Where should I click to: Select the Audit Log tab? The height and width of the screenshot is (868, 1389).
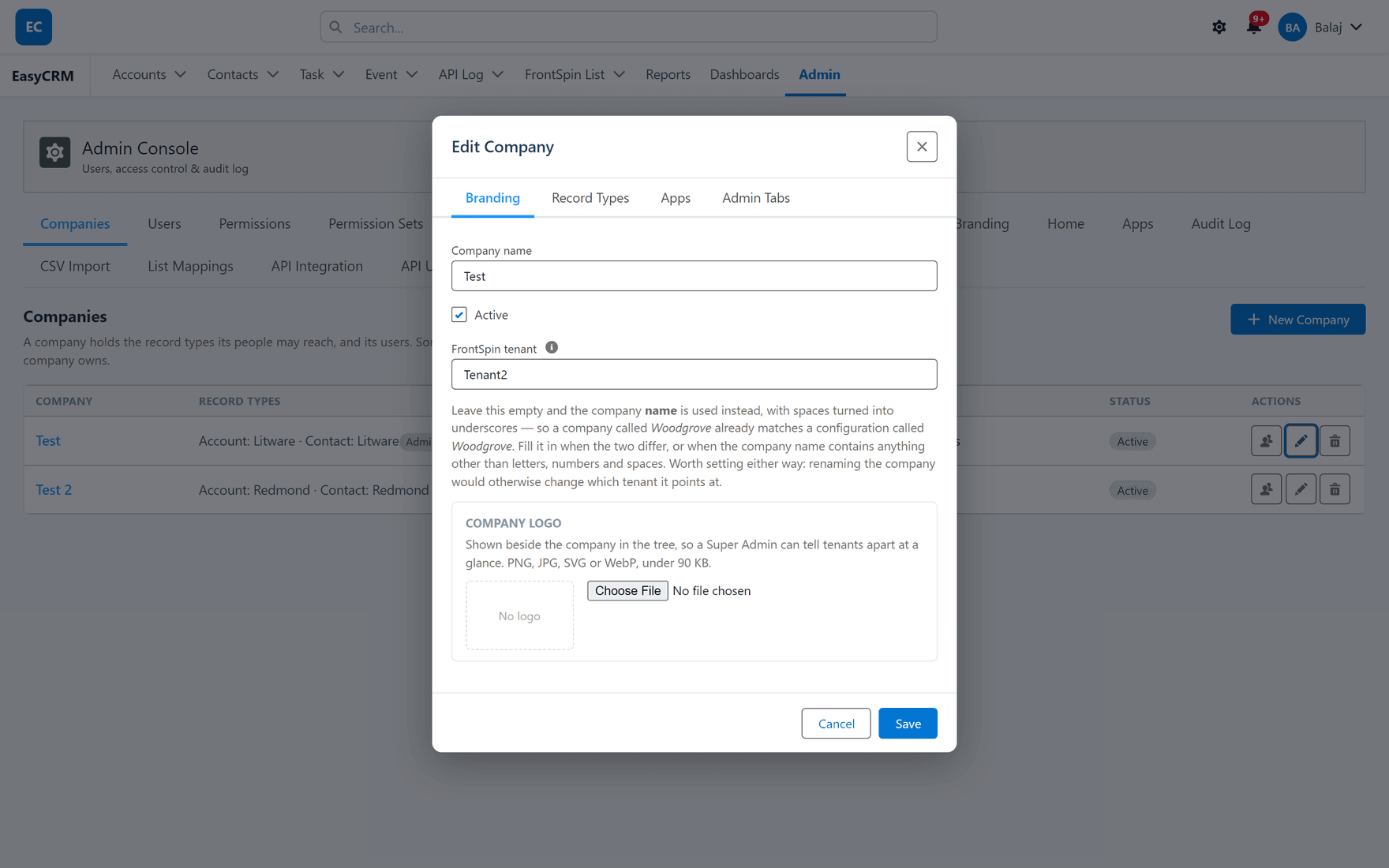pyautogui.click(x=1221, y=224)
